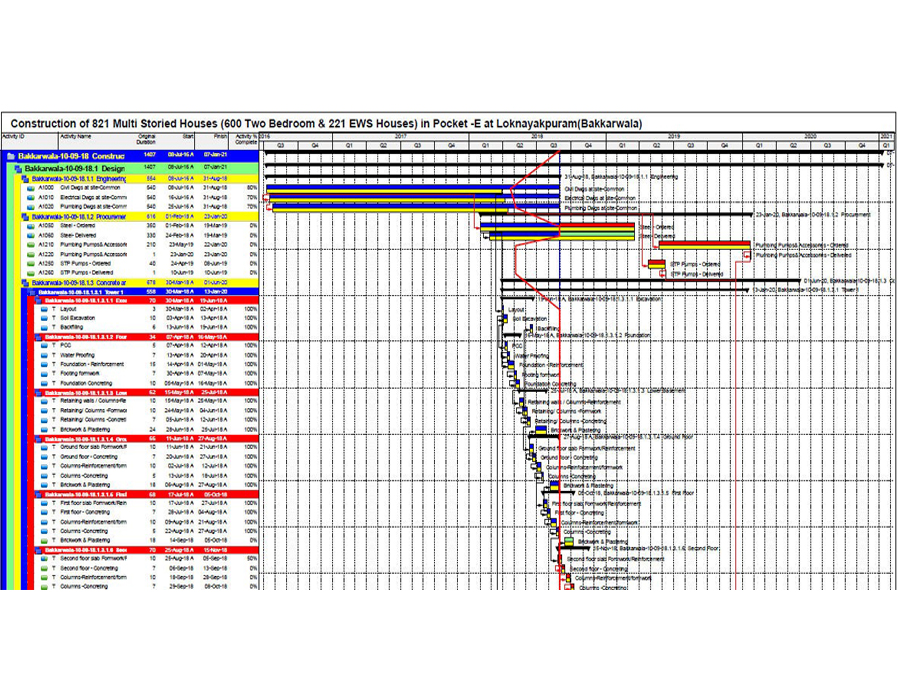Click the 2018 year header in the timescale
900x700 pixels.
(537, 137)
